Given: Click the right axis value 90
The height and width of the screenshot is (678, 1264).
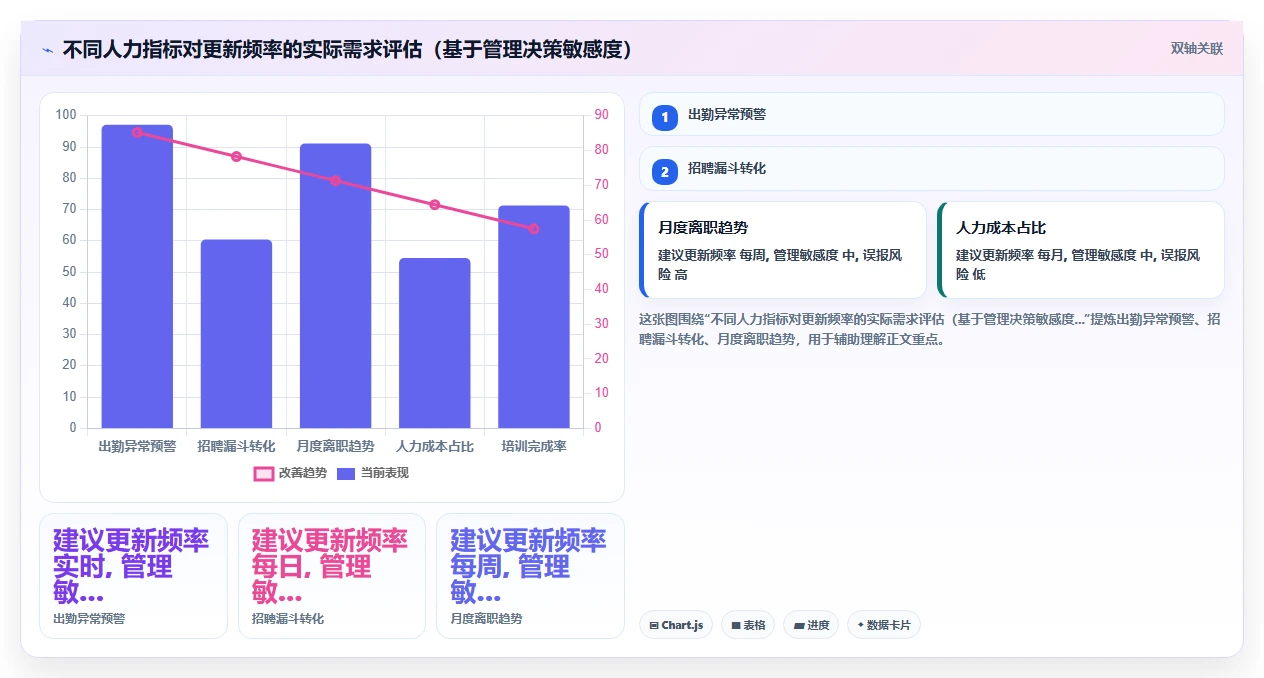Looking at the screenshot, I should [601, 115].
